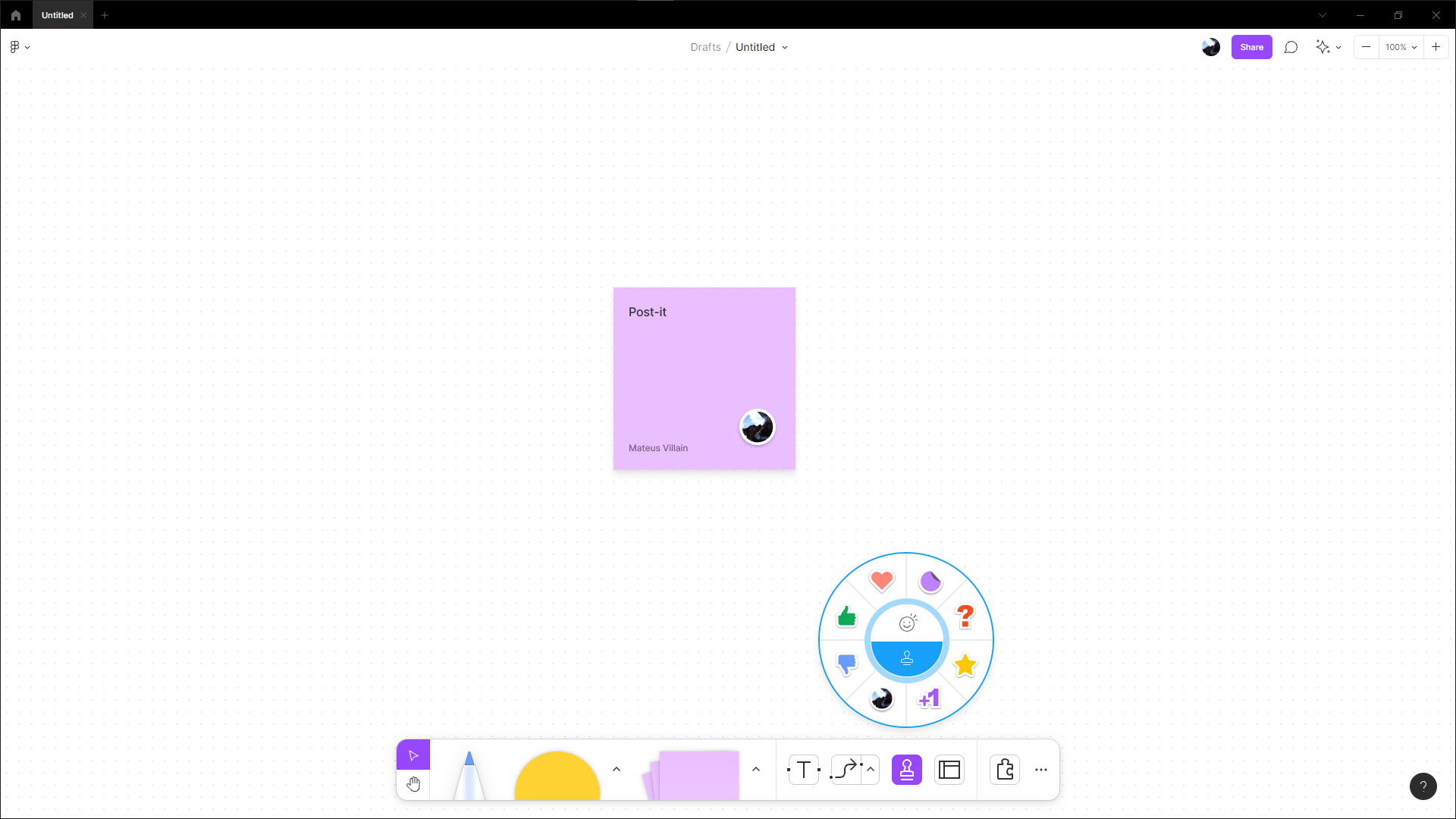Select the pen/marker tool

point(467,770)
